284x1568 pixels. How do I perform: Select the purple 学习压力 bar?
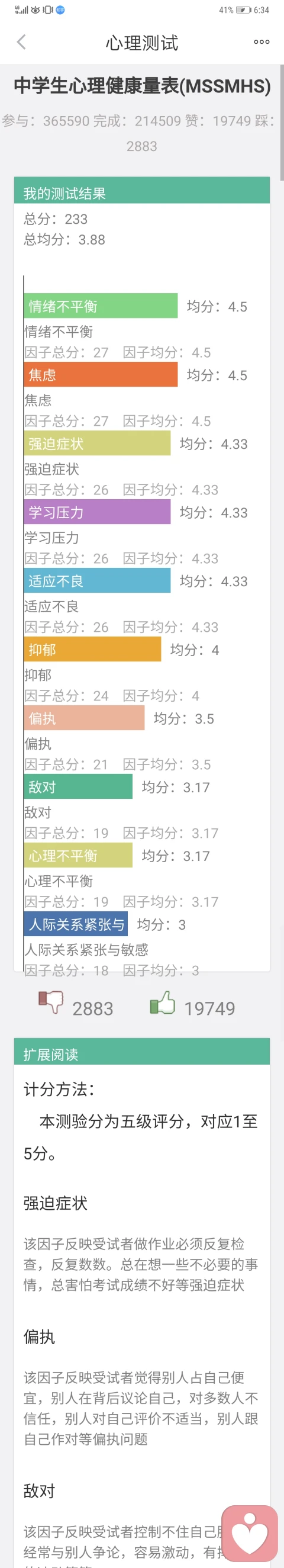(97, 512)
